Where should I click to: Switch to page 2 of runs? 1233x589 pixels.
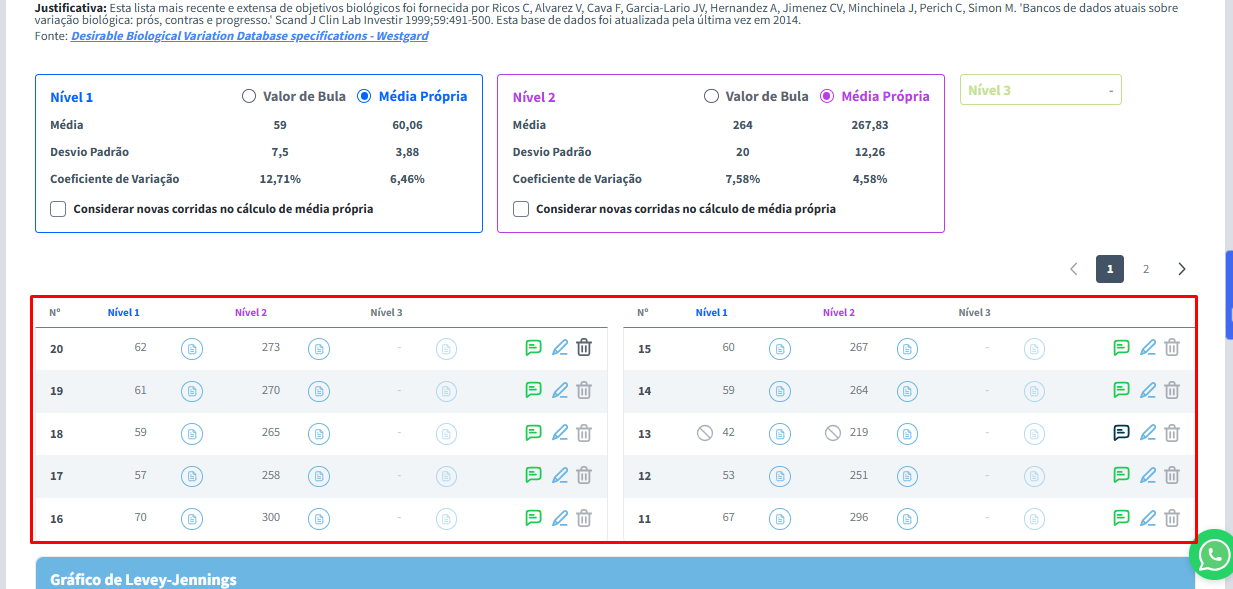pyautogui.click(x=1146, y=269)
